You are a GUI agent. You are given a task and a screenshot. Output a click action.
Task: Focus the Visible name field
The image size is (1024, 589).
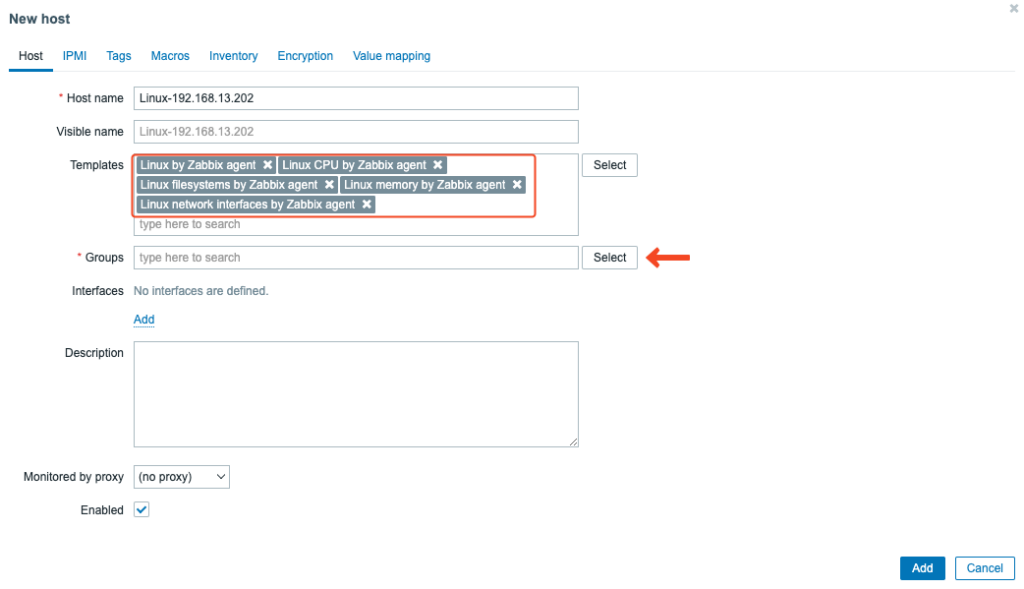coord(356,131)
